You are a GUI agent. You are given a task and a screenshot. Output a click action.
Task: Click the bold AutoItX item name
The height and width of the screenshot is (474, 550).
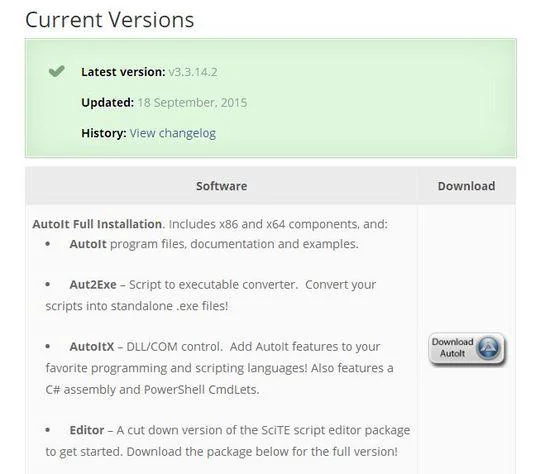tap(92, 347)
